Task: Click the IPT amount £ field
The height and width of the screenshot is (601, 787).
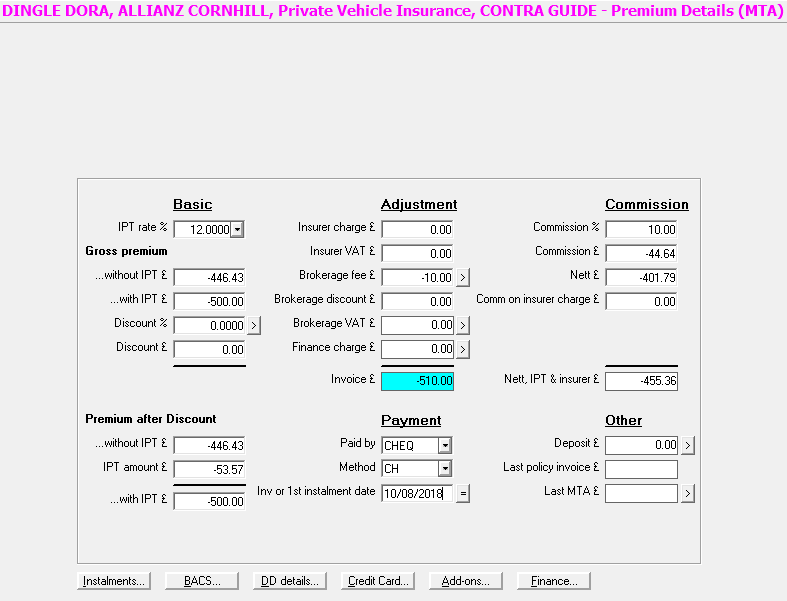Action: (x=209, y=469)
